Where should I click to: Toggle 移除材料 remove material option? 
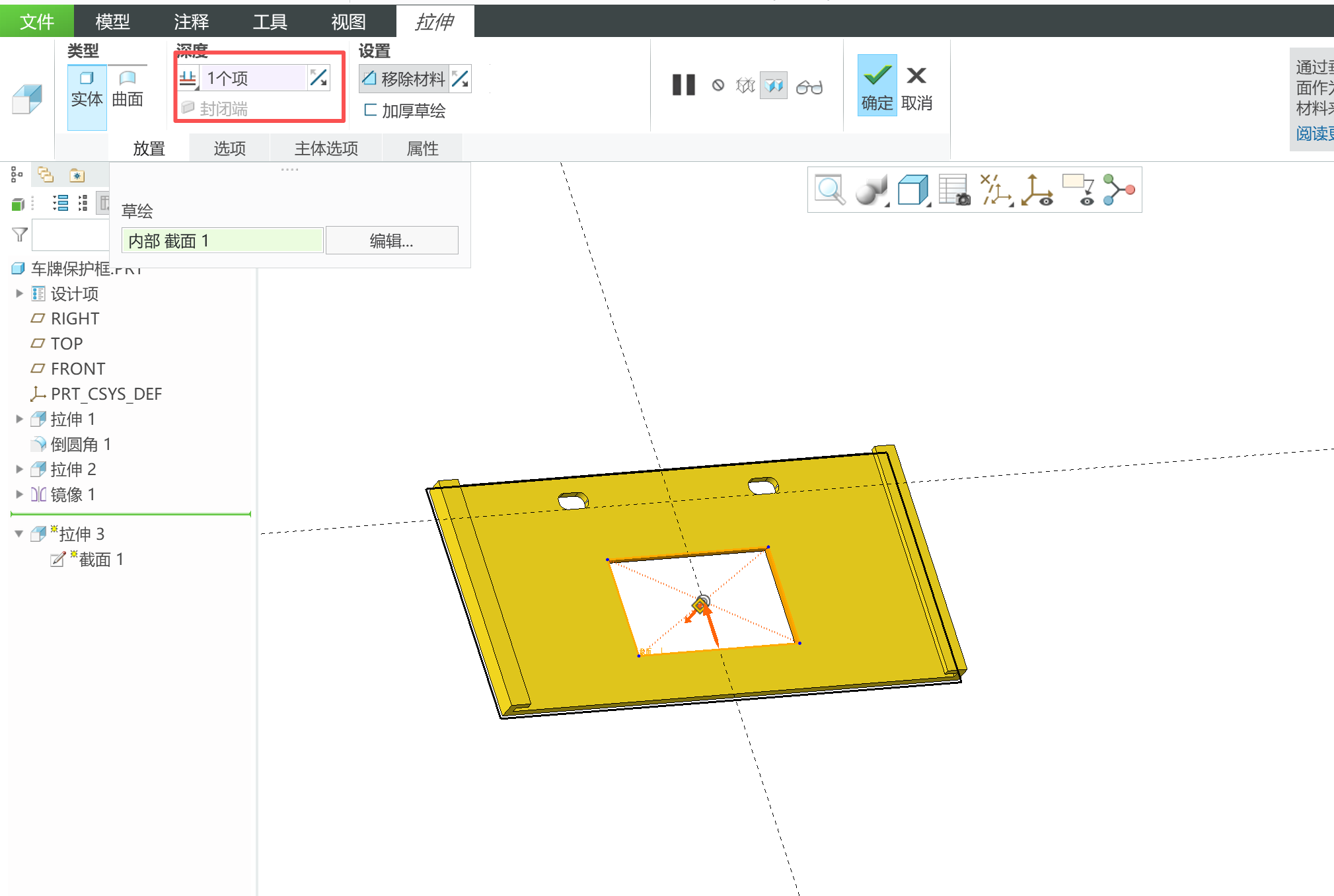404,79
